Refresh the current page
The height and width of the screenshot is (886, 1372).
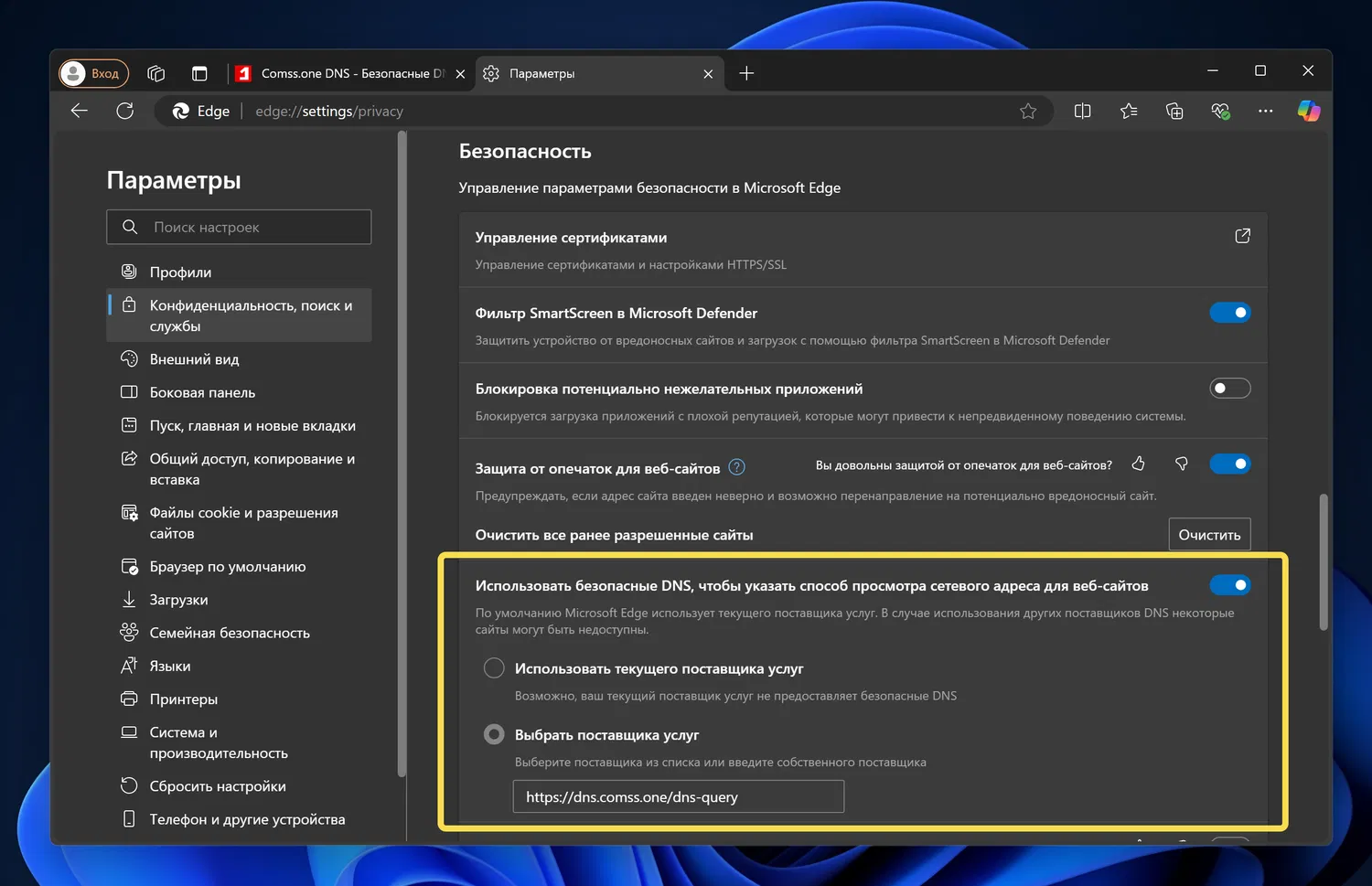point(125,111)
